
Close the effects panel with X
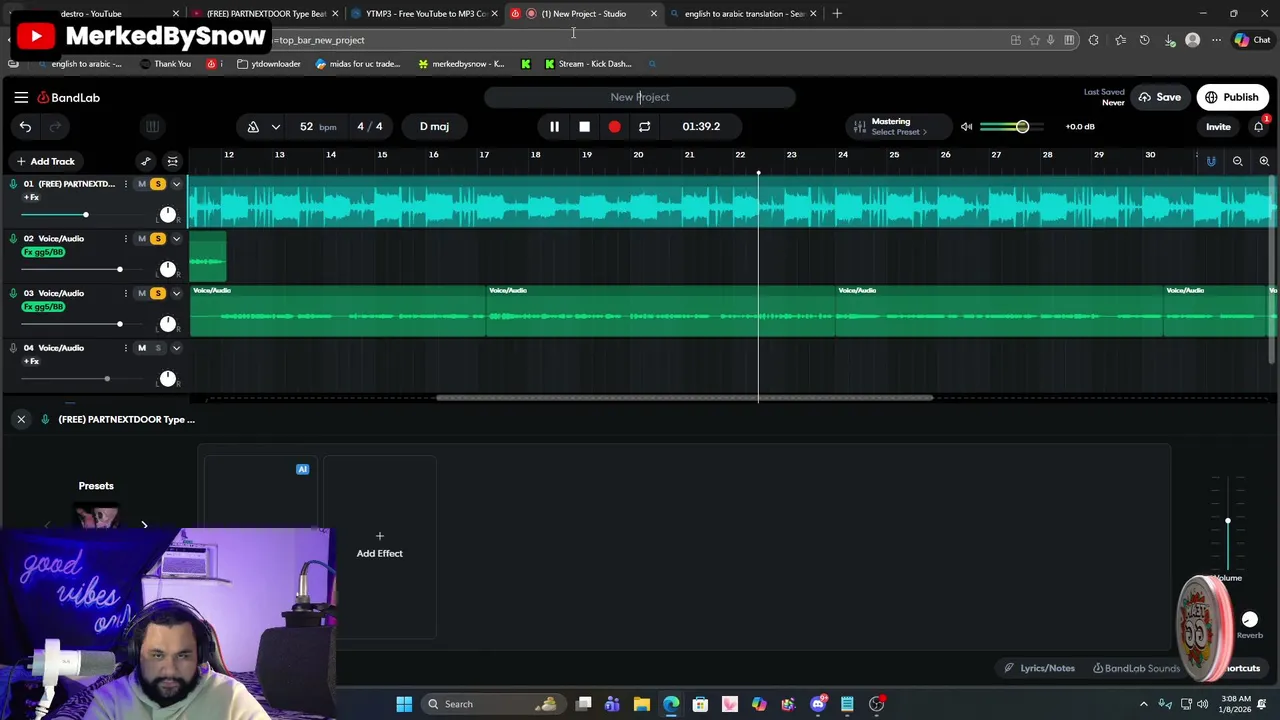point(21,419)
